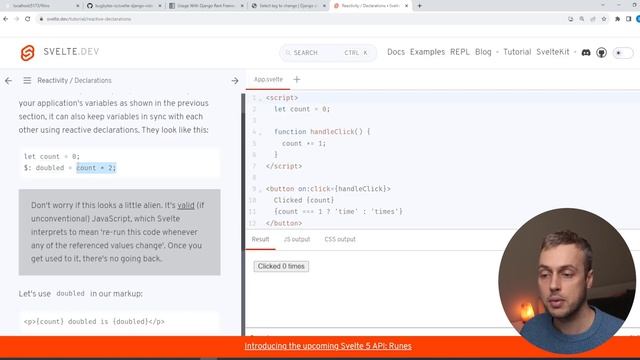Reload the page with refresh icon
Screen dimensions: 640x360
[x=28, y=19]
